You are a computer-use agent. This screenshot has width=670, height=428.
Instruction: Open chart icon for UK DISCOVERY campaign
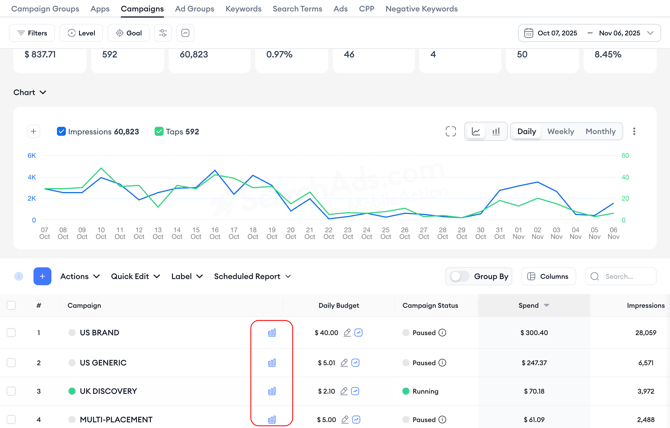pyautogui.click(x=272, y=391)
